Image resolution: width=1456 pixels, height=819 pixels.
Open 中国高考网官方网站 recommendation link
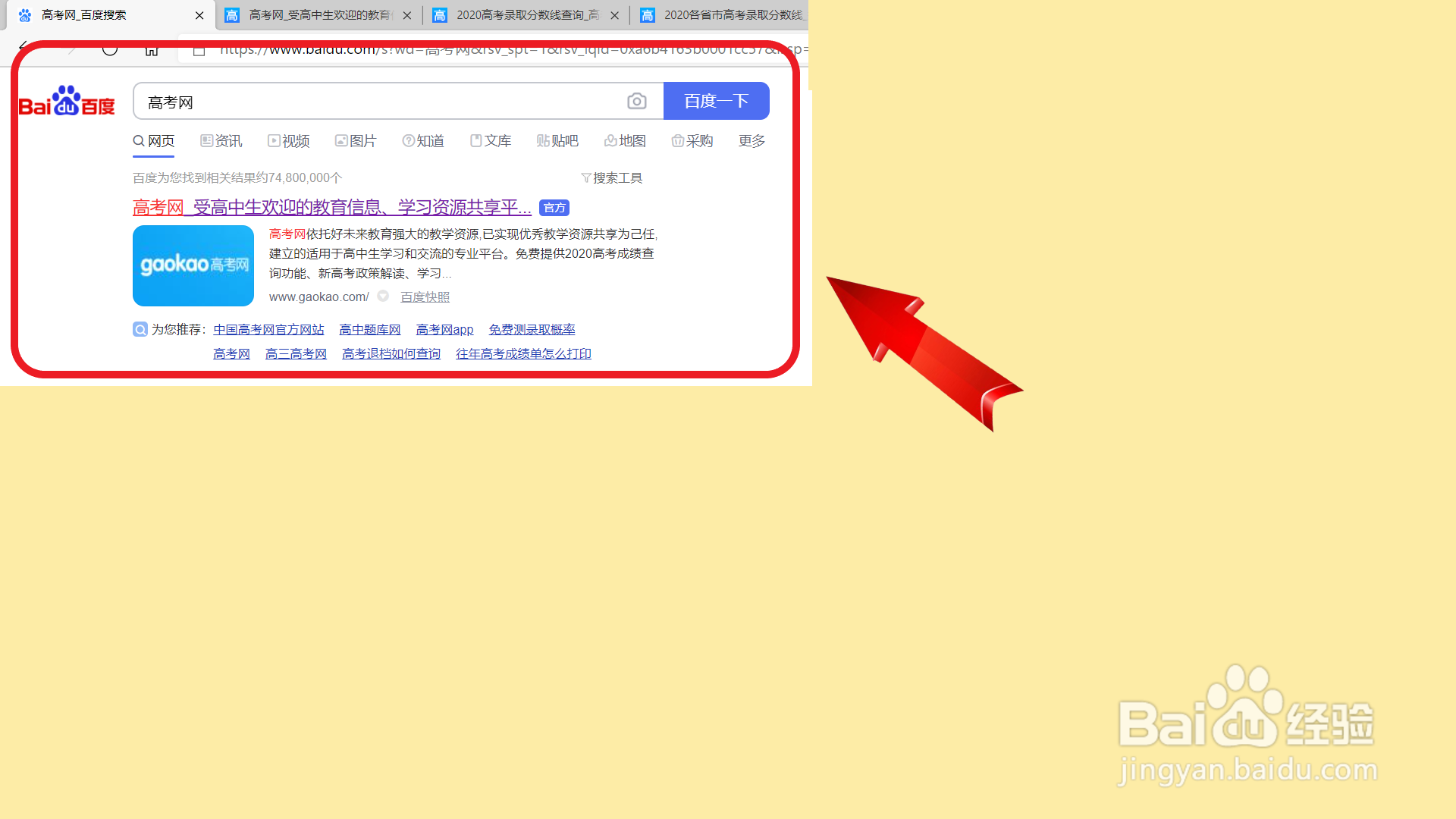click(x=268, y=329)
